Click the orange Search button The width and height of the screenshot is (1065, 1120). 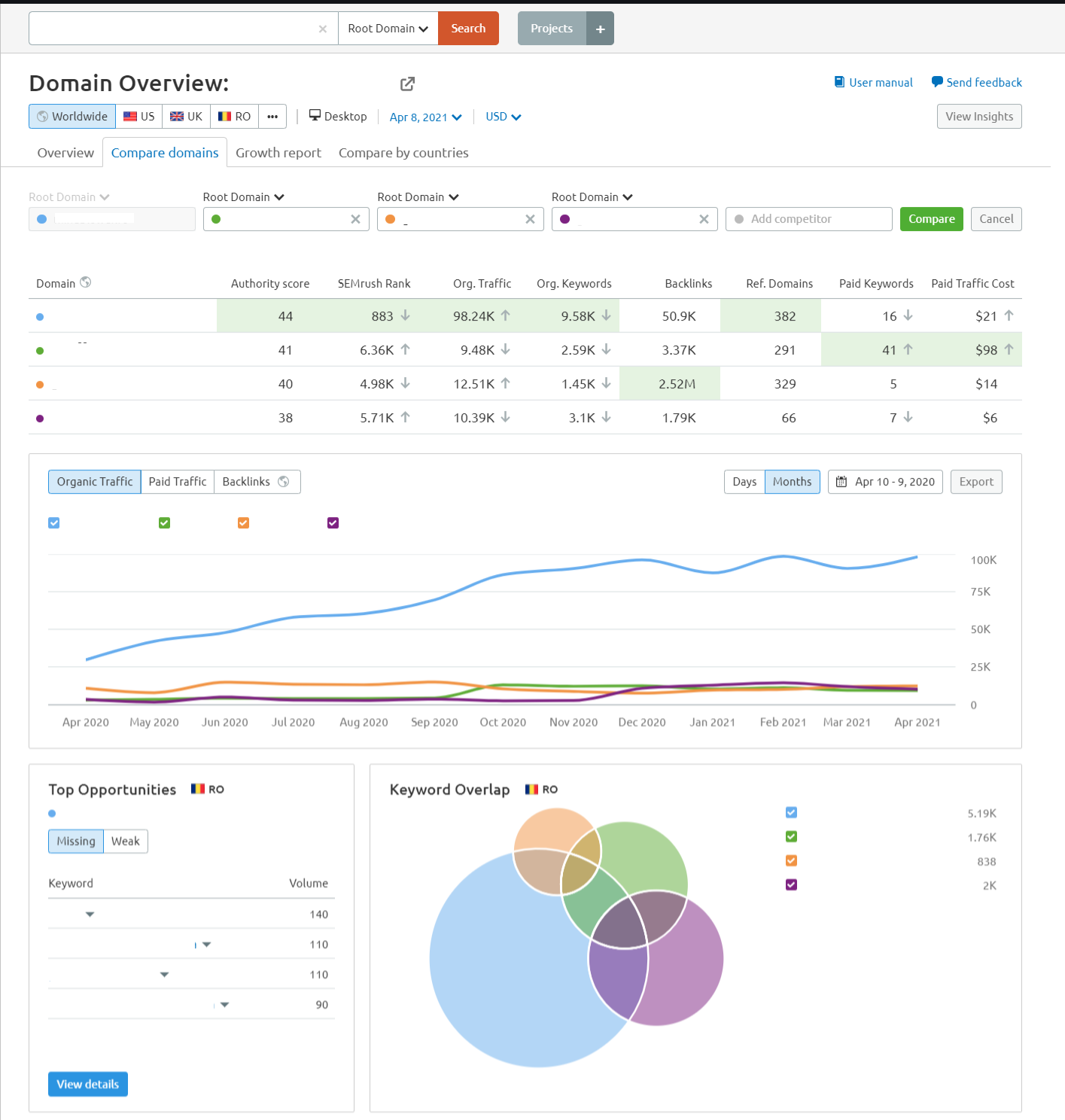pyautogui.click(x=468, y=29)
